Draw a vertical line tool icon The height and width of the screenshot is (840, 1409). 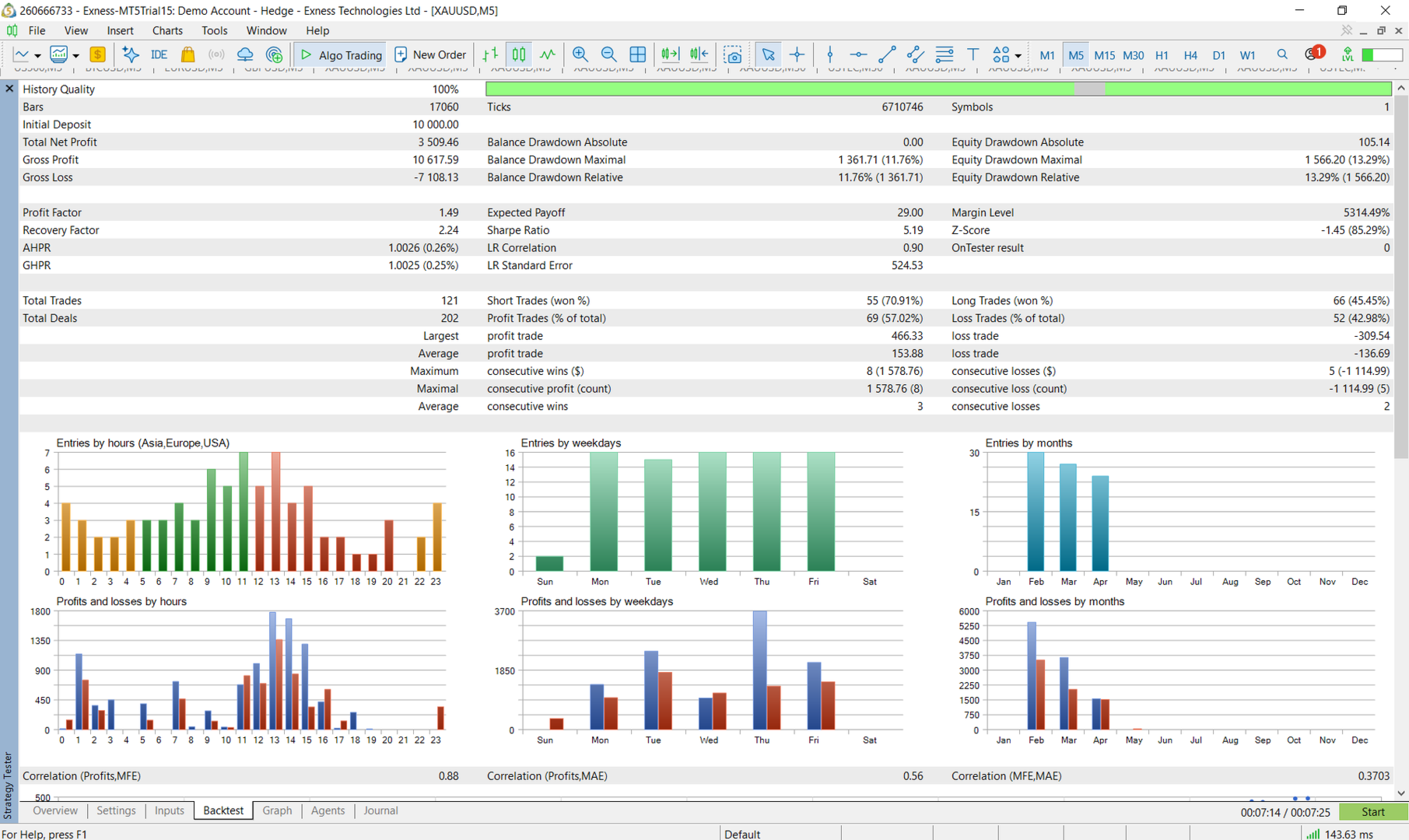pos(830,54)
